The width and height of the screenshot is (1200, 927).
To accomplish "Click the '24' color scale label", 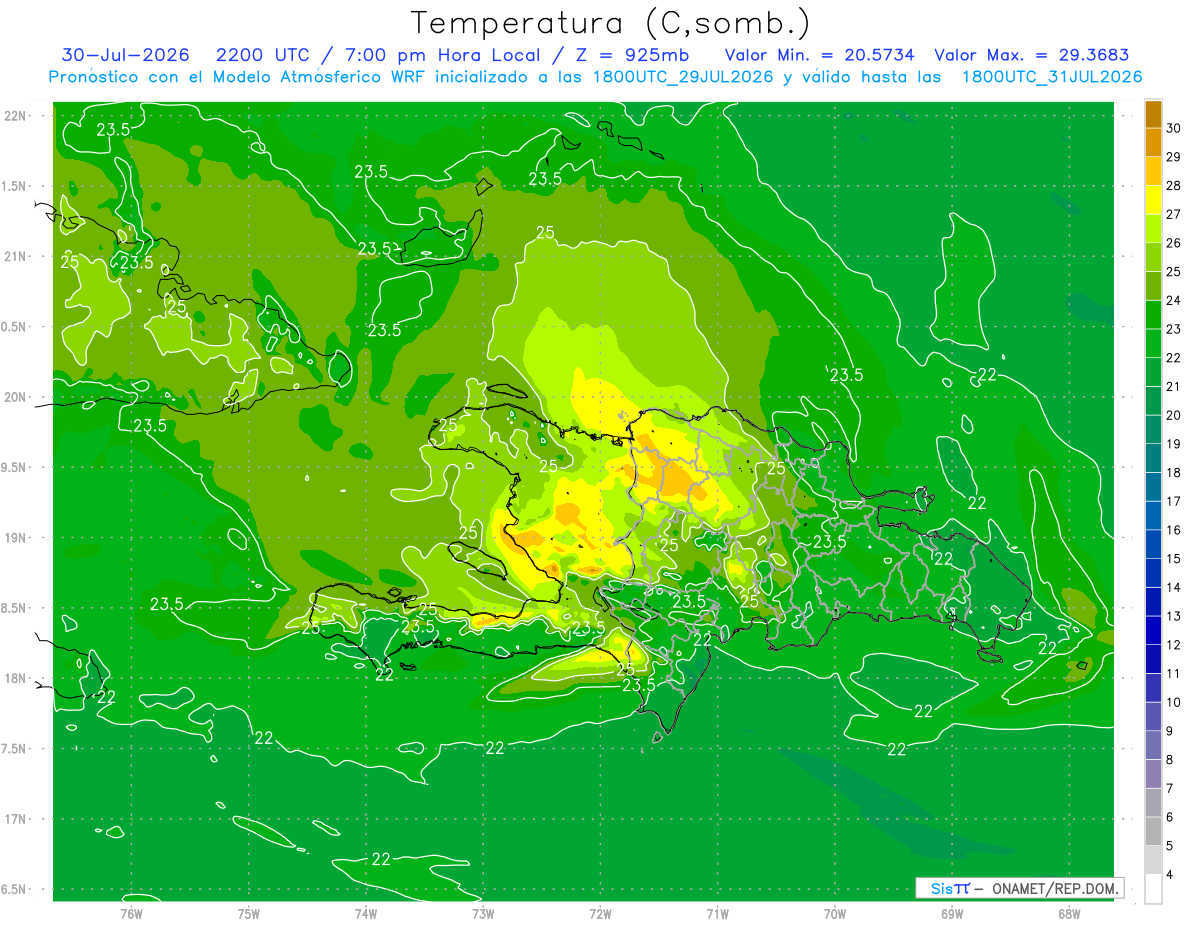I will coord(1175,300).
